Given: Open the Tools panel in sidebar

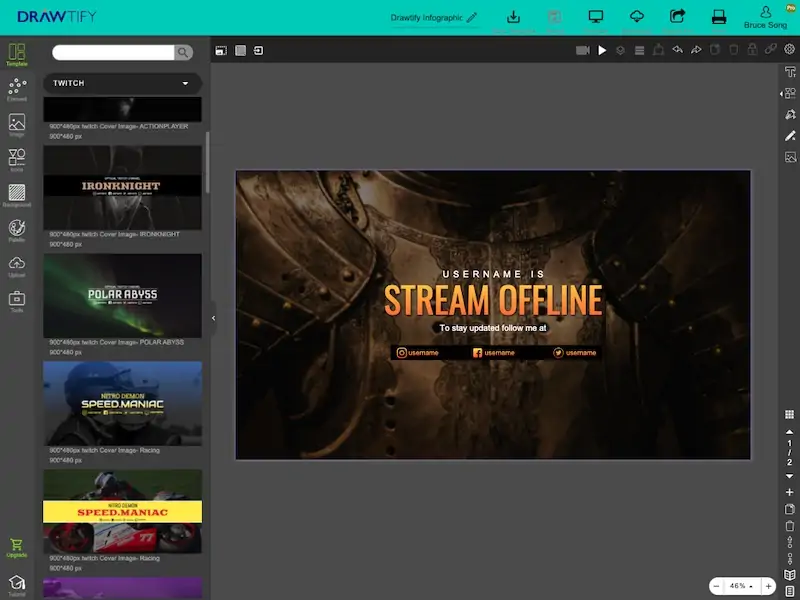Looking at the screenshot, I should tap(17, 301).
